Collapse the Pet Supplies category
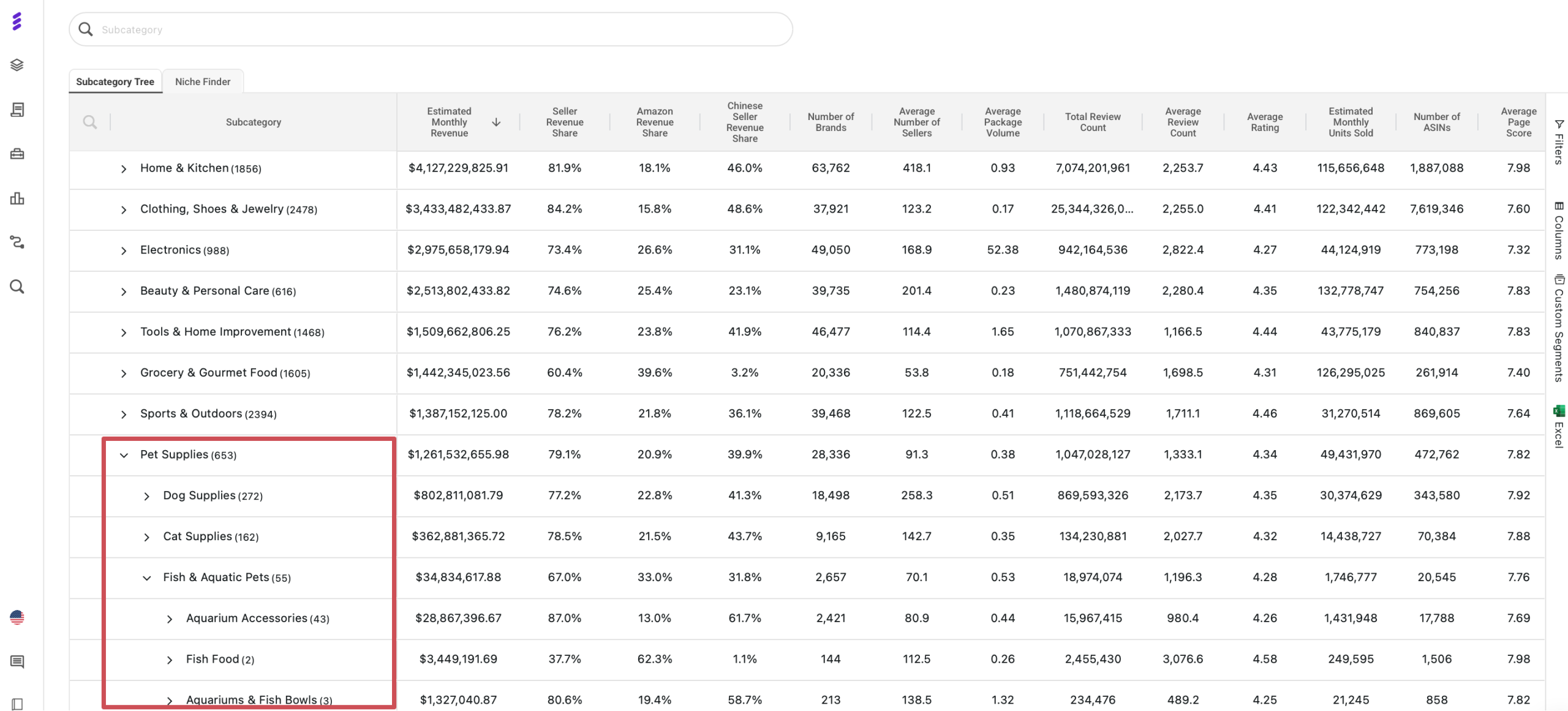Viewport: 1568px width, 711px height. click(124, 455)
